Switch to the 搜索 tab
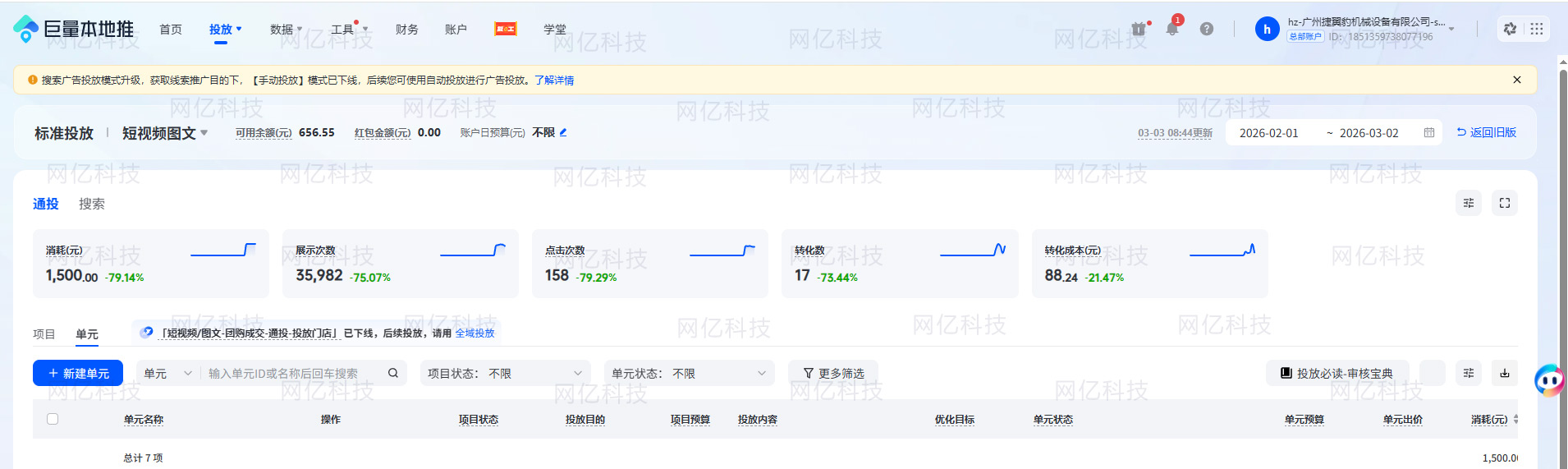The width and height of the screenshot is (1568, 469). tap(91, 204)
